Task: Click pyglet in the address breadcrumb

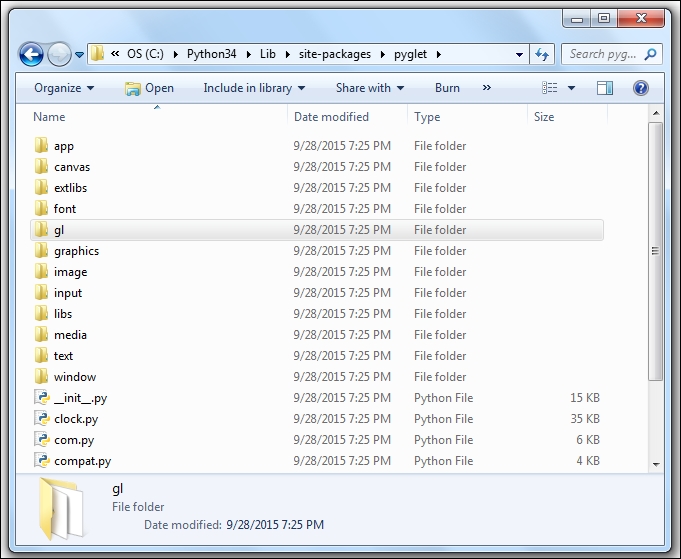Action: click(410, 54)
